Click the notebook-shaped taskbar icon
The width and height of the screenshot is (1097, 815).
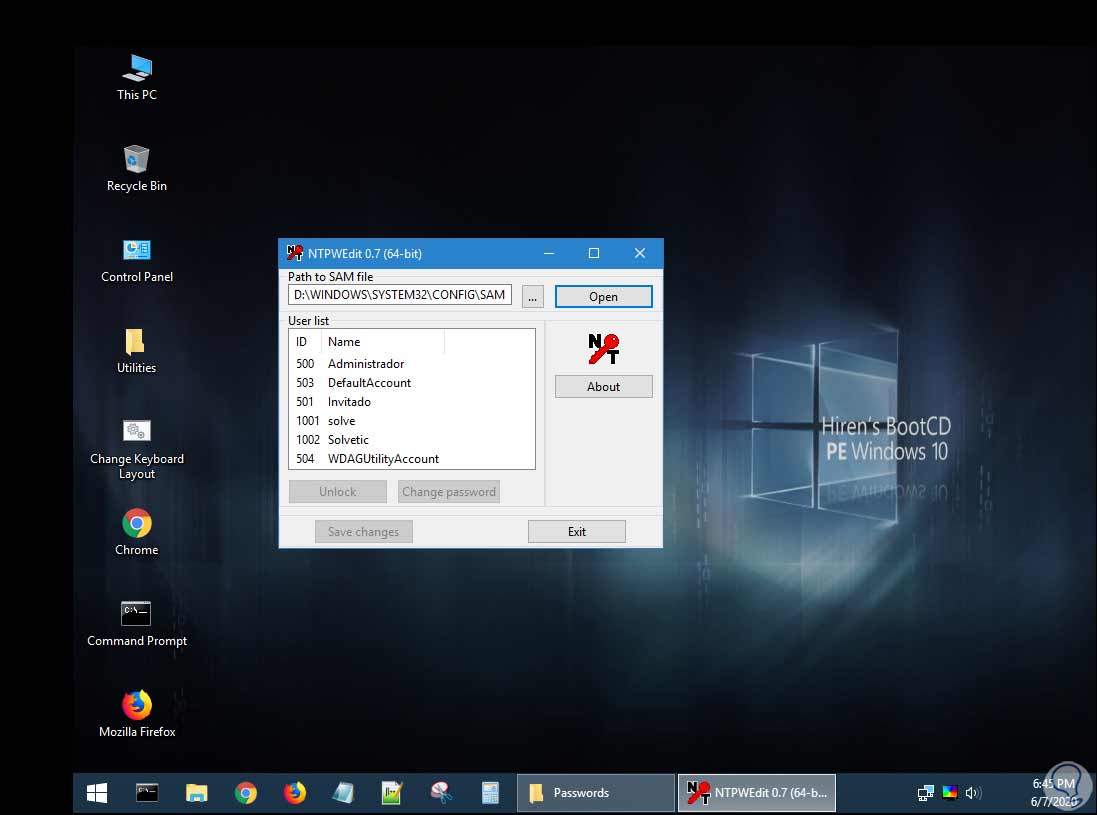343,793
